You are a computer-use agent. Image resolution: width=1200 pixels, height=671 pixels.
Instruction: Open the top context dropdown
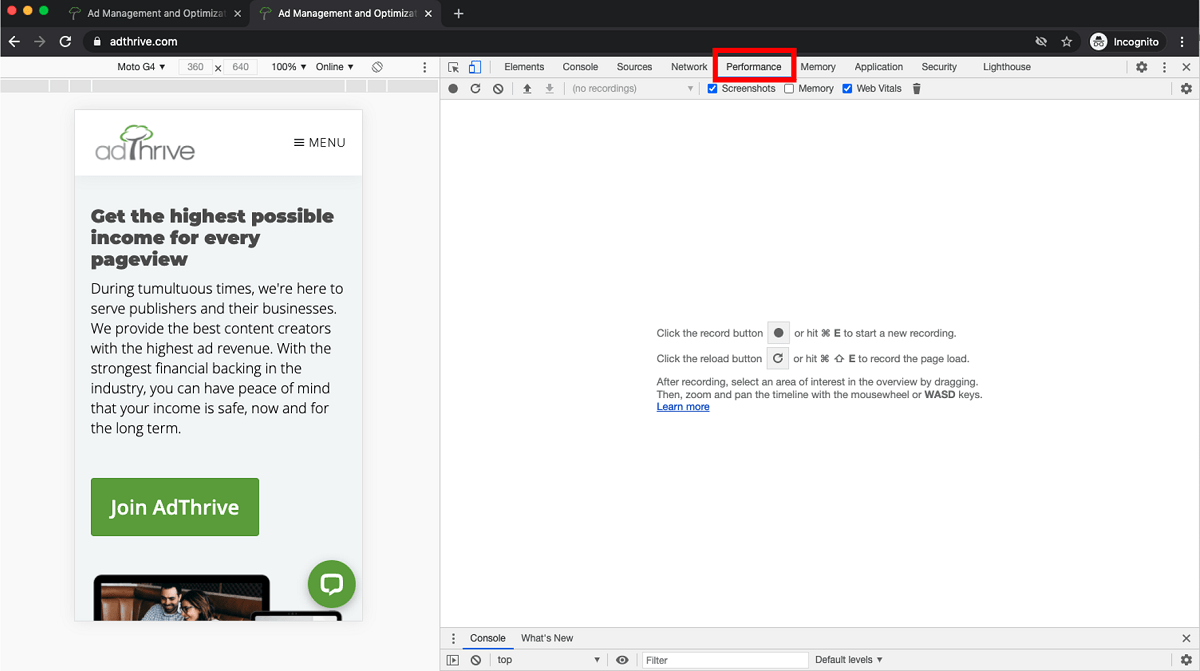(x=549, y=660)
